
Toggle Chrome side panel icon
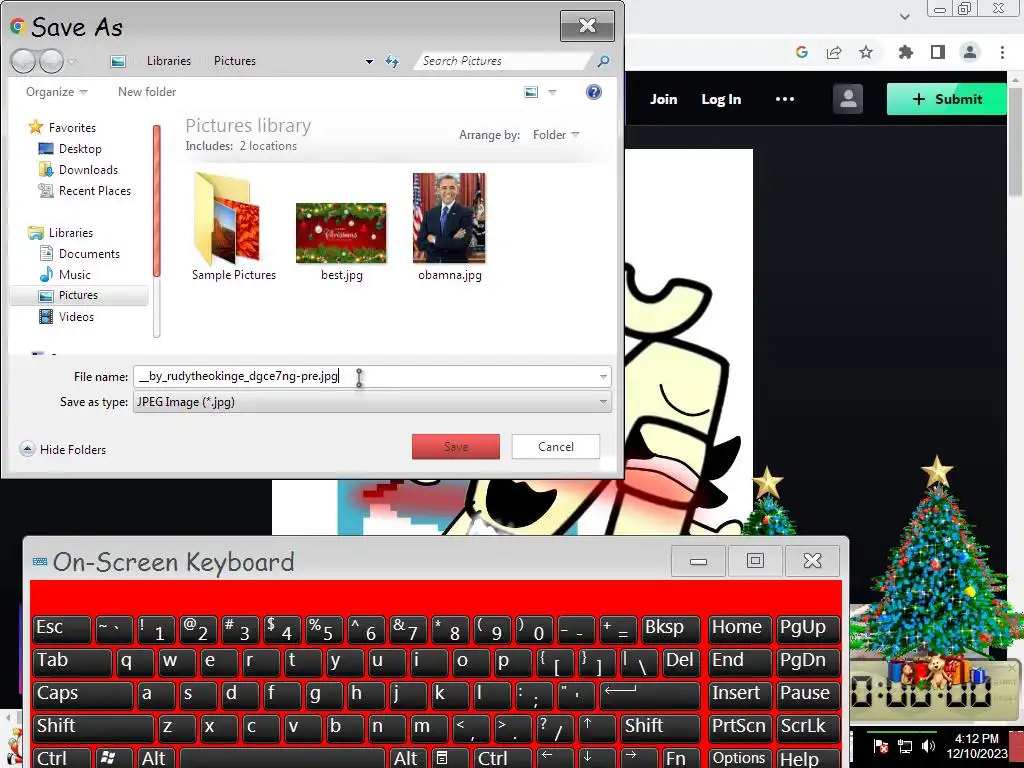click(938, 52)
